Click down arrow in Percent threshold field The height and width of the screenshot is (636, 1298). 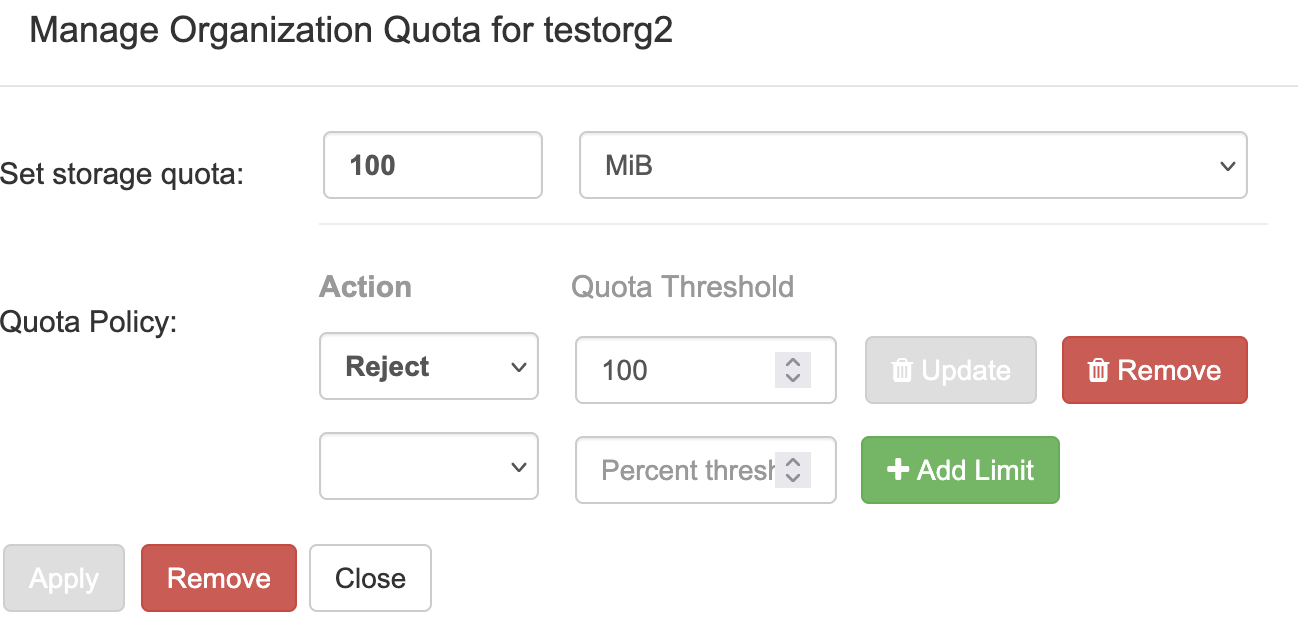793,478
